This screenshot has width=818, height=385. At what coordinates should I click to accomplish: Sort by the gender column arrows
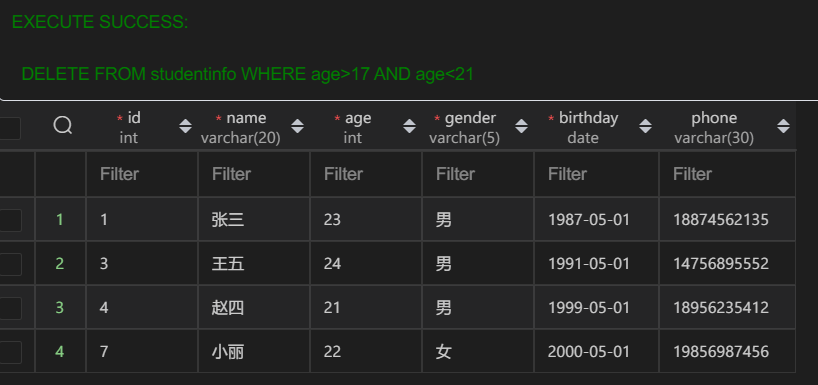tap(521, 126)
